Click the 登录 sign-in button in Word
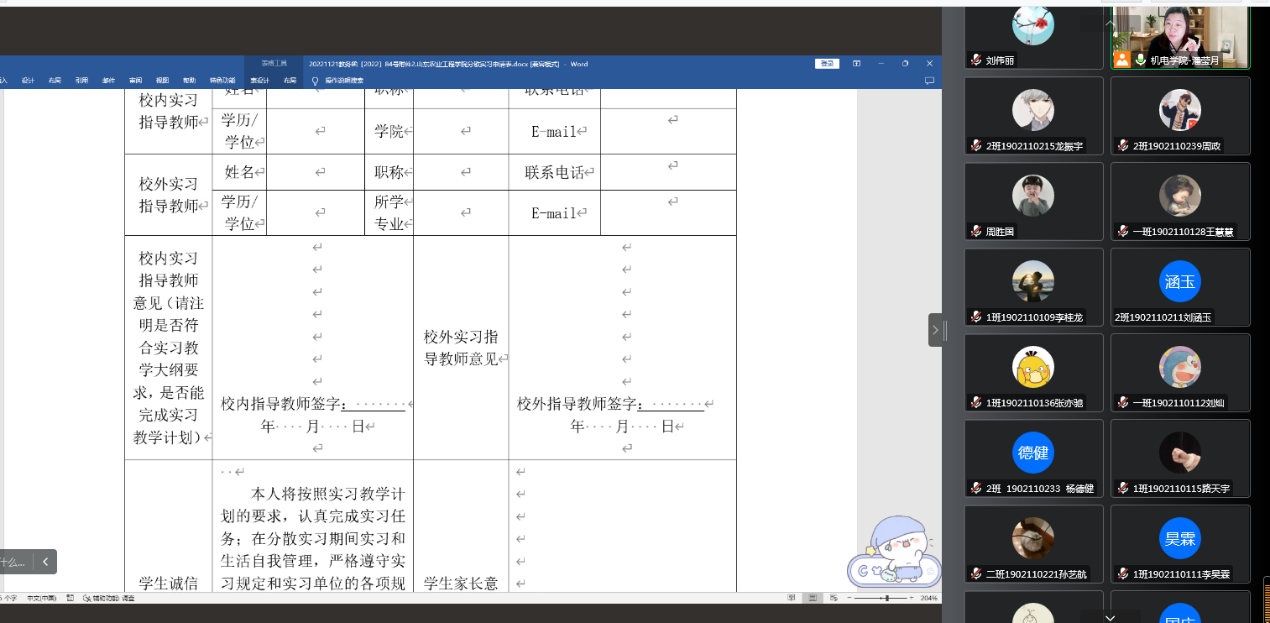Screen dimensions: 1270x623 [x=826, y=63]
